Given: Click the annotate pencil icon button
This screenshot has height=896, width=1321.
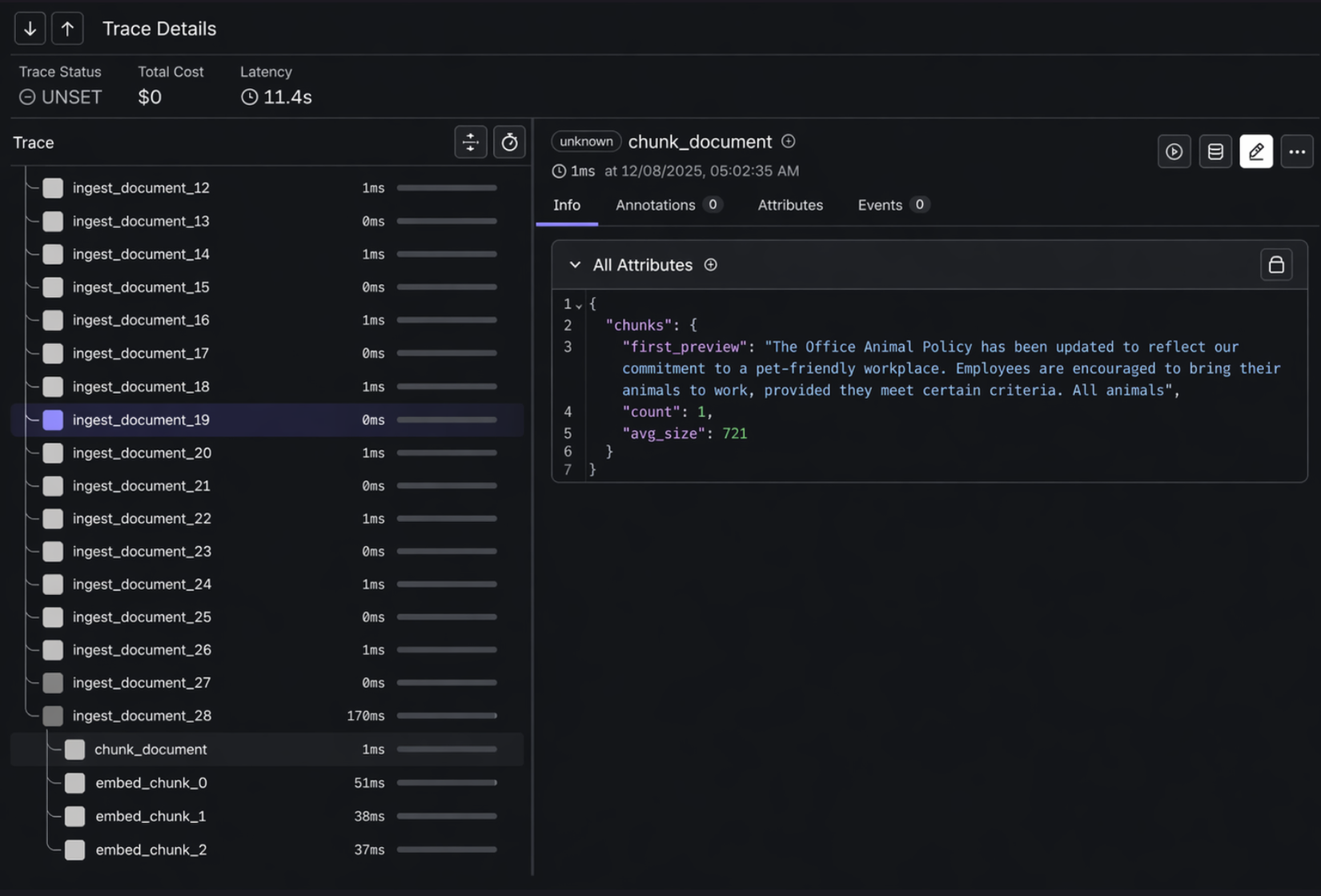Looking at the screenshot, I should click(1256, 151).
